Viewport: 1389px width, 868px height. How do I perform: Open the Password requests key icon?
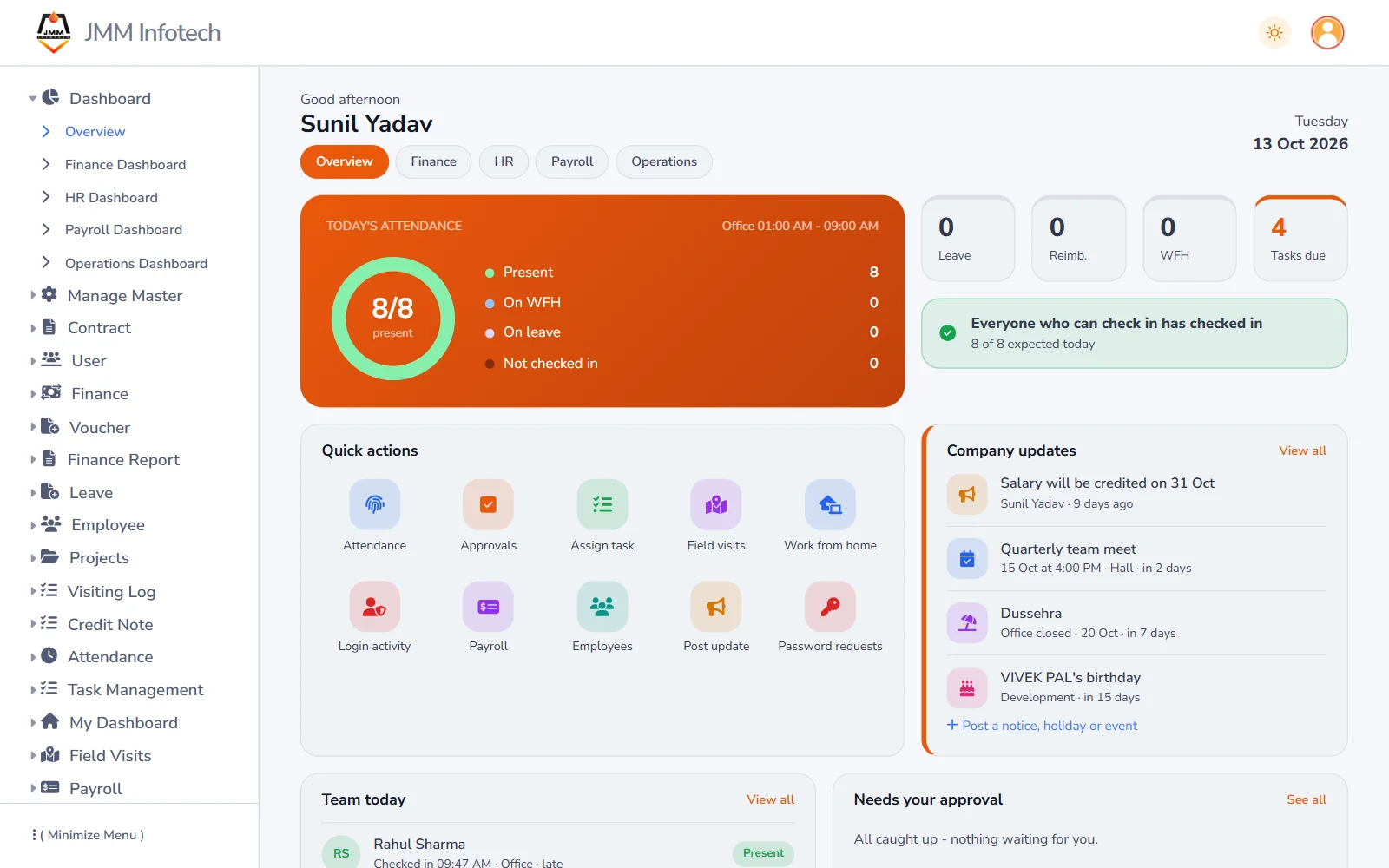[830, 607]
